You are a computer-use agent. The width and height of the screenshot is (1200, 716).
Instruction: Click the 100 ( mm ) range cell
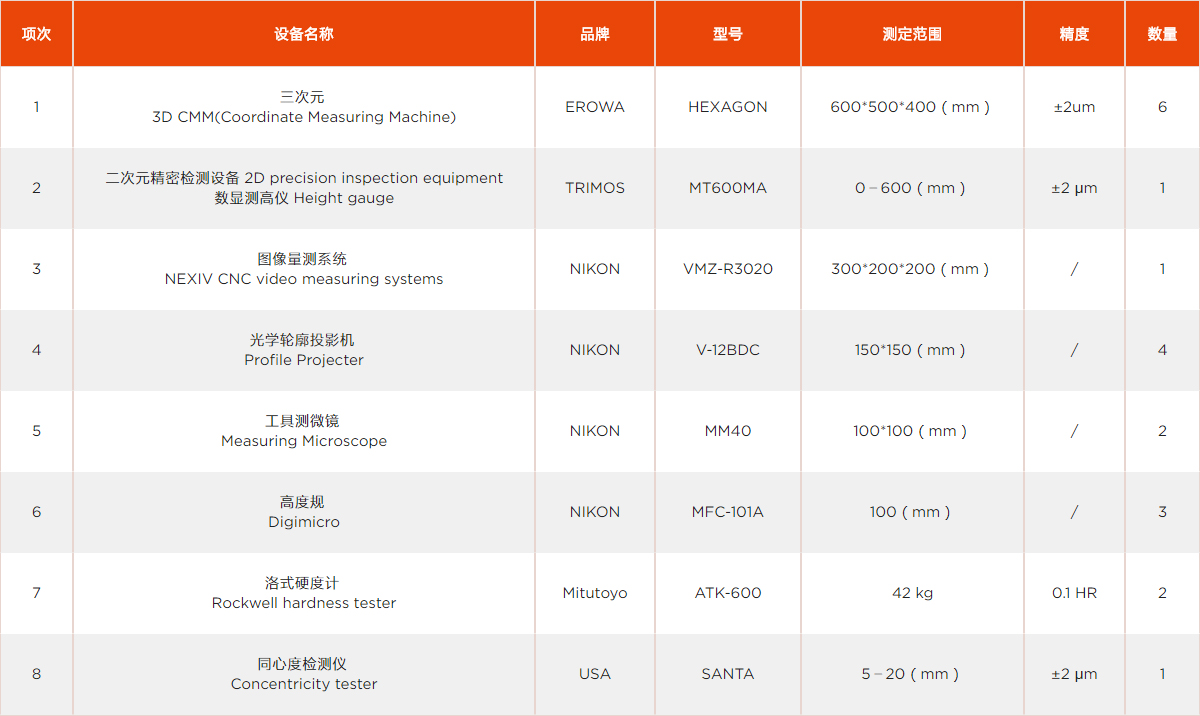click(912, 512)
